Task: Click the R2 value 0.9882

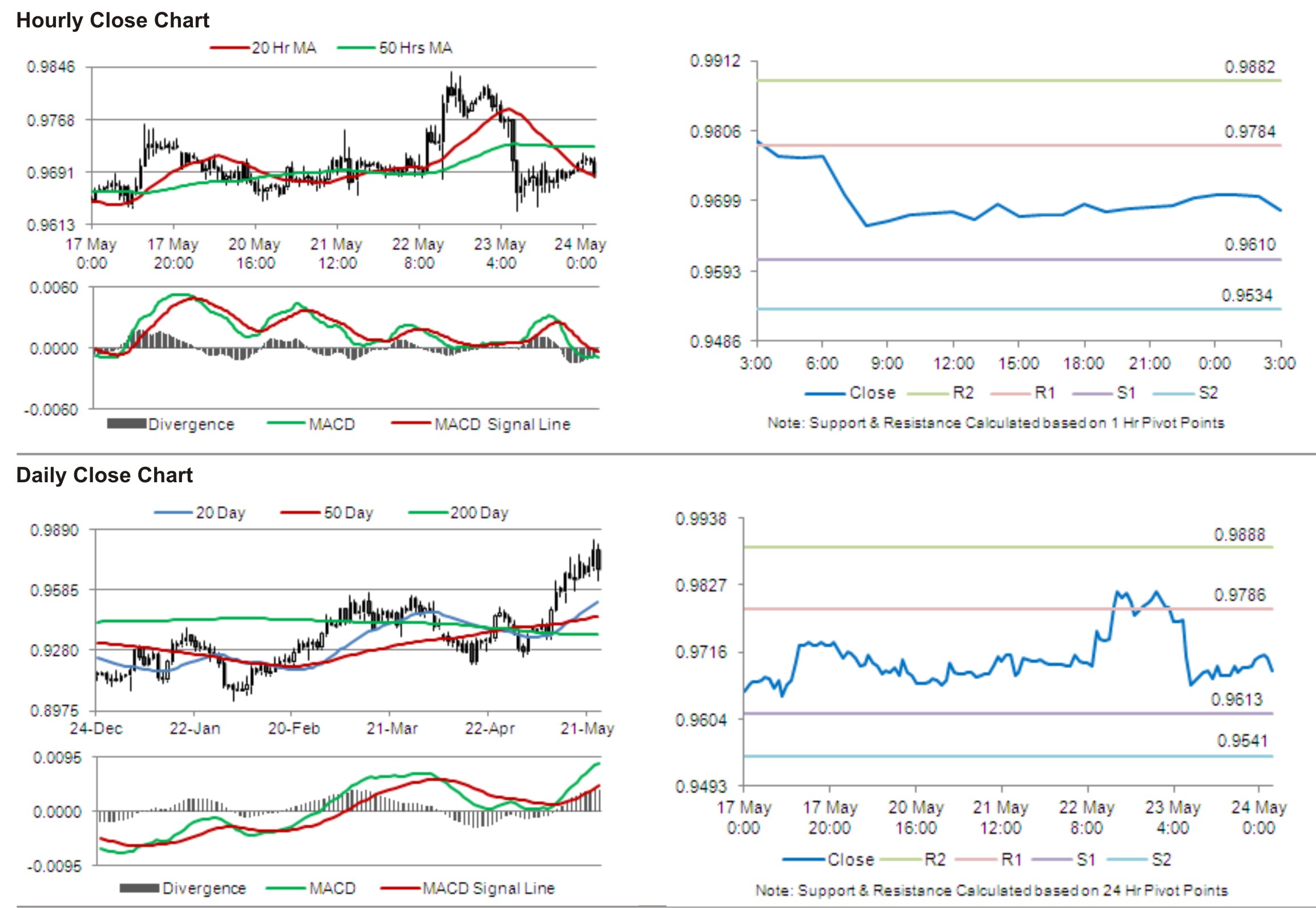Action: point(1249,67)
